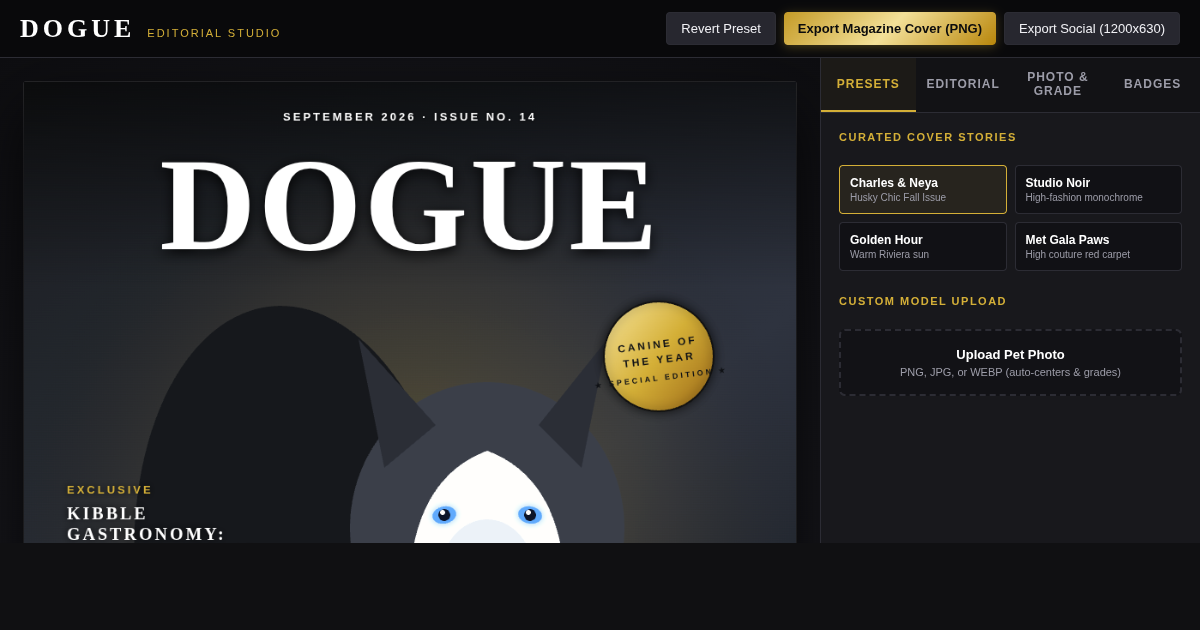Image resolution: width=1200 pixels, height=630 pixels.
Task: Pick the Met Gala Paws preset
Action: (x=1098, y=246)
